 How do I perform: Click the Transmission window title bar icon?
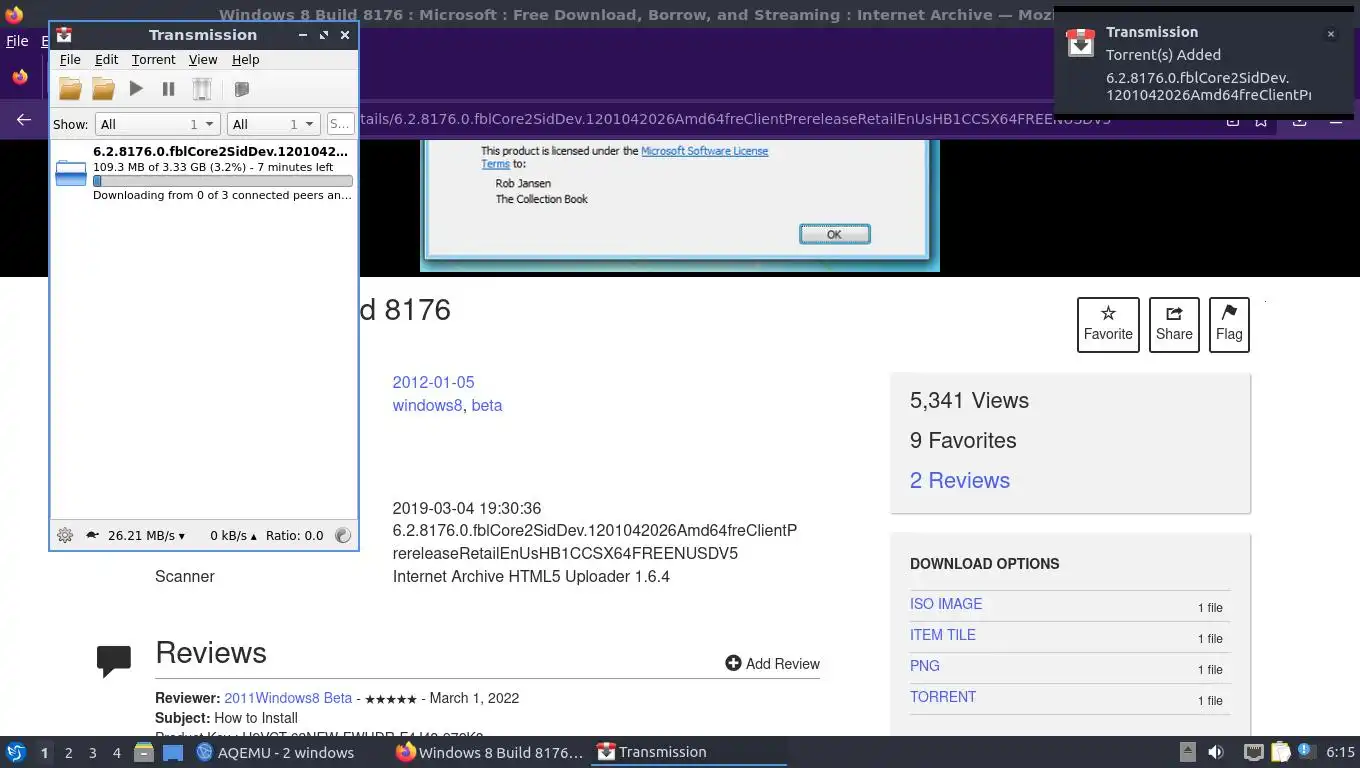point(64,35)
